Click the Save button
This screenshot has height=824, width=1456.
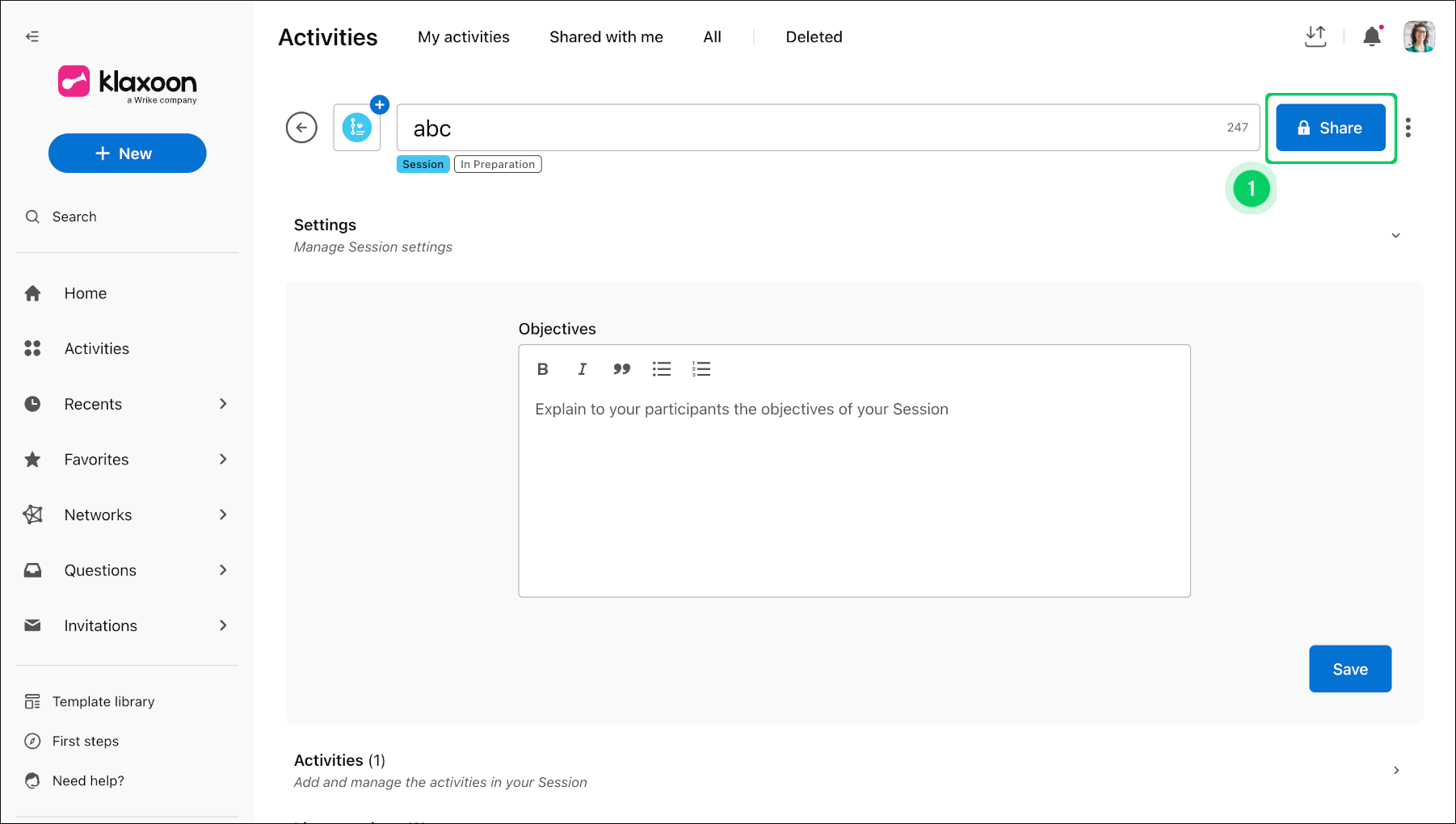1350,669
